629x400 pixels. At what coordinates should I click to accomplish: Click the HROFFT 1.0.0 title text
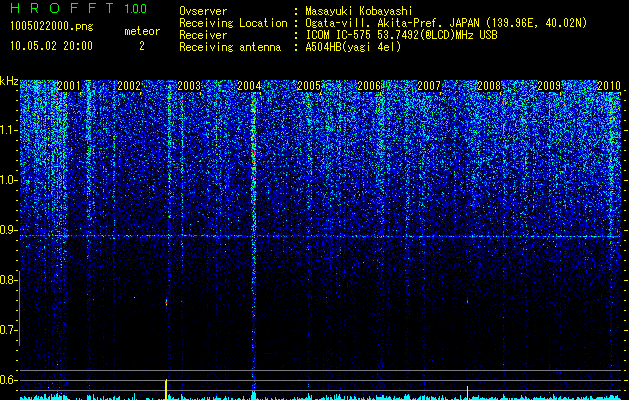[x=78, y=8]
